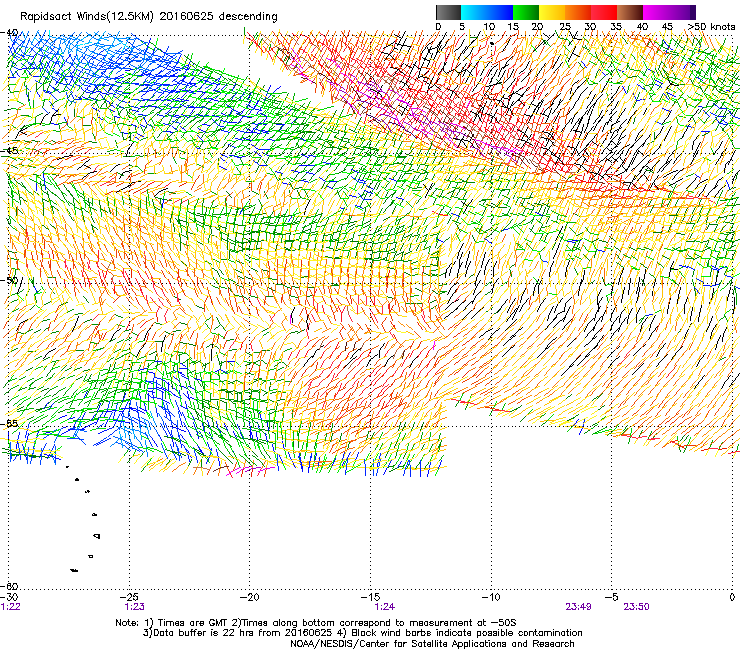Click the note line '3)Data buffer is 22 hrs'

(x=363, y=633)
